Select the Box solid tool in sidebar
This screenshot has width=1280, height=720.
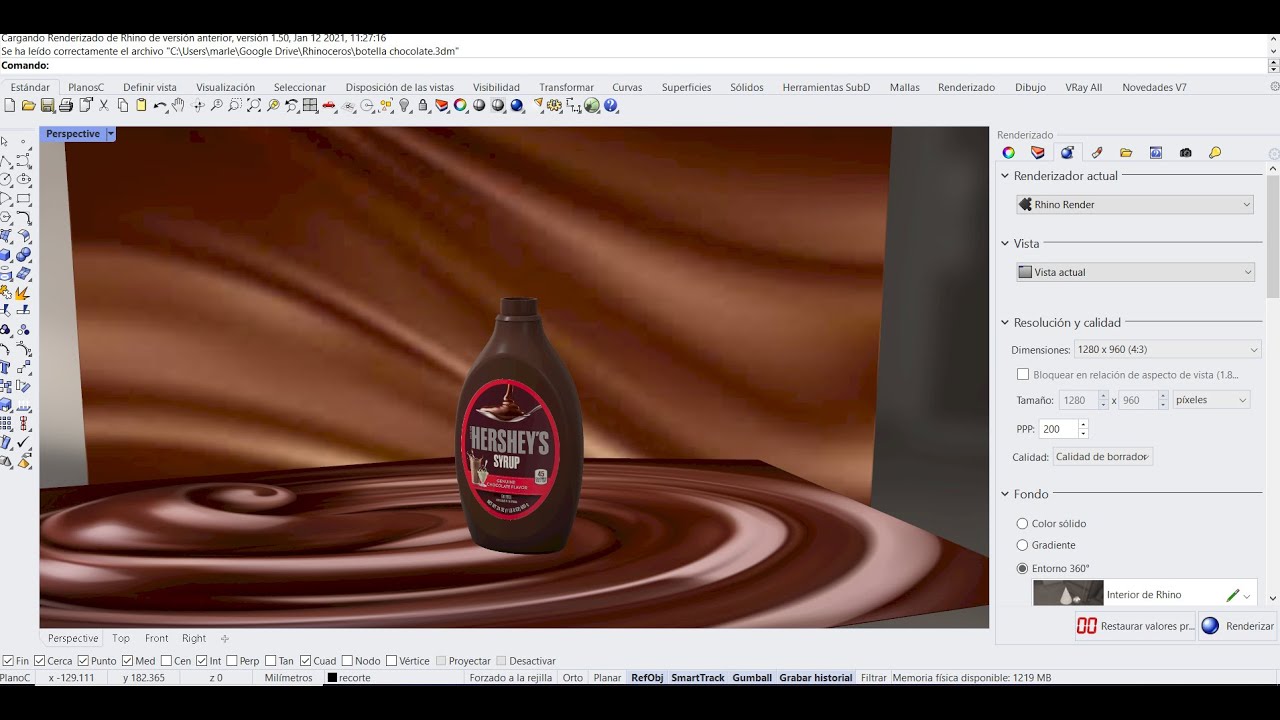pyautogui.click(x=6, y=255)
